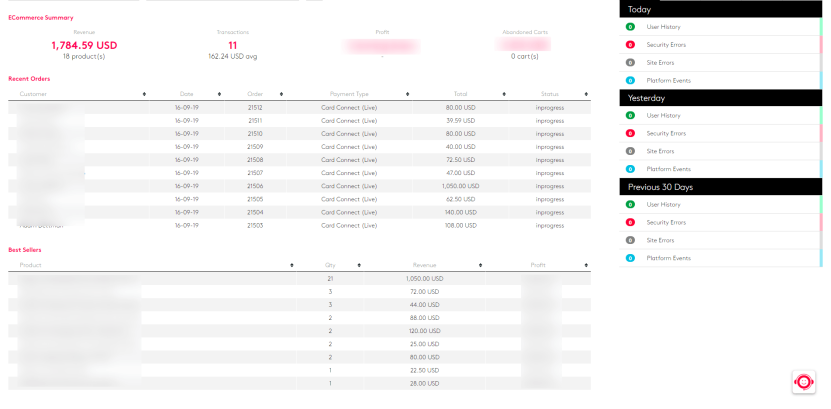Click Best Sellers revenue 88.00 USD
The image size is (831, 409).
(x=424, y=318)
